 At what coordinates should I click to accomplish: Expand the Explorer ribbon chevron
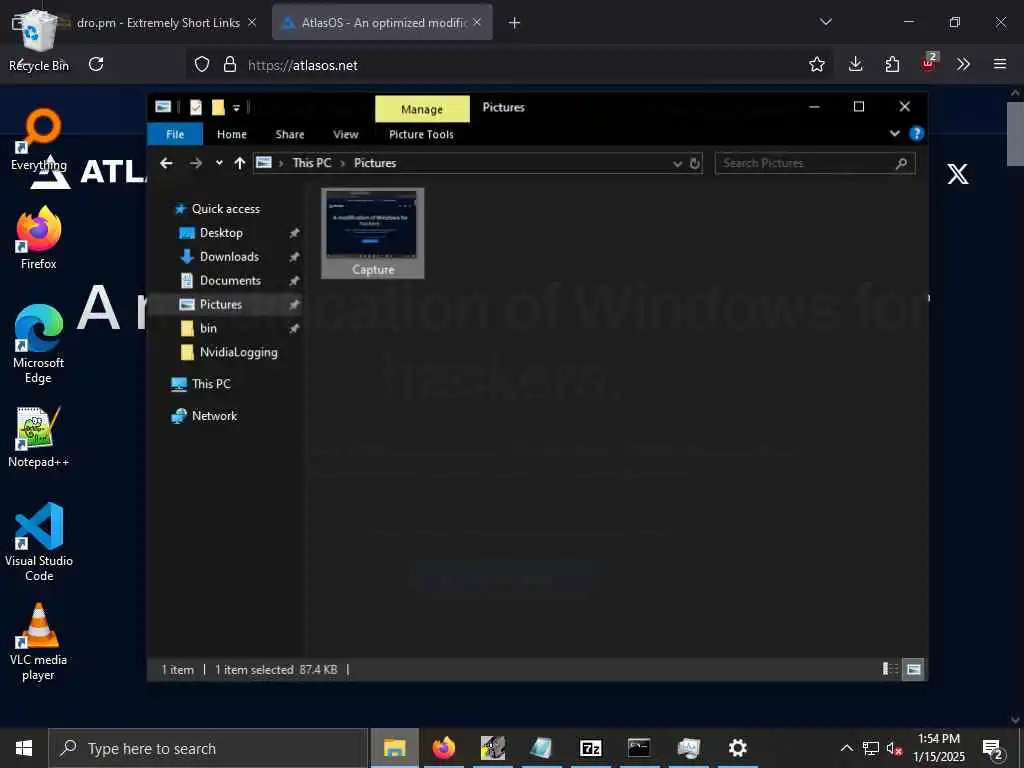click(x=894, y=134)
